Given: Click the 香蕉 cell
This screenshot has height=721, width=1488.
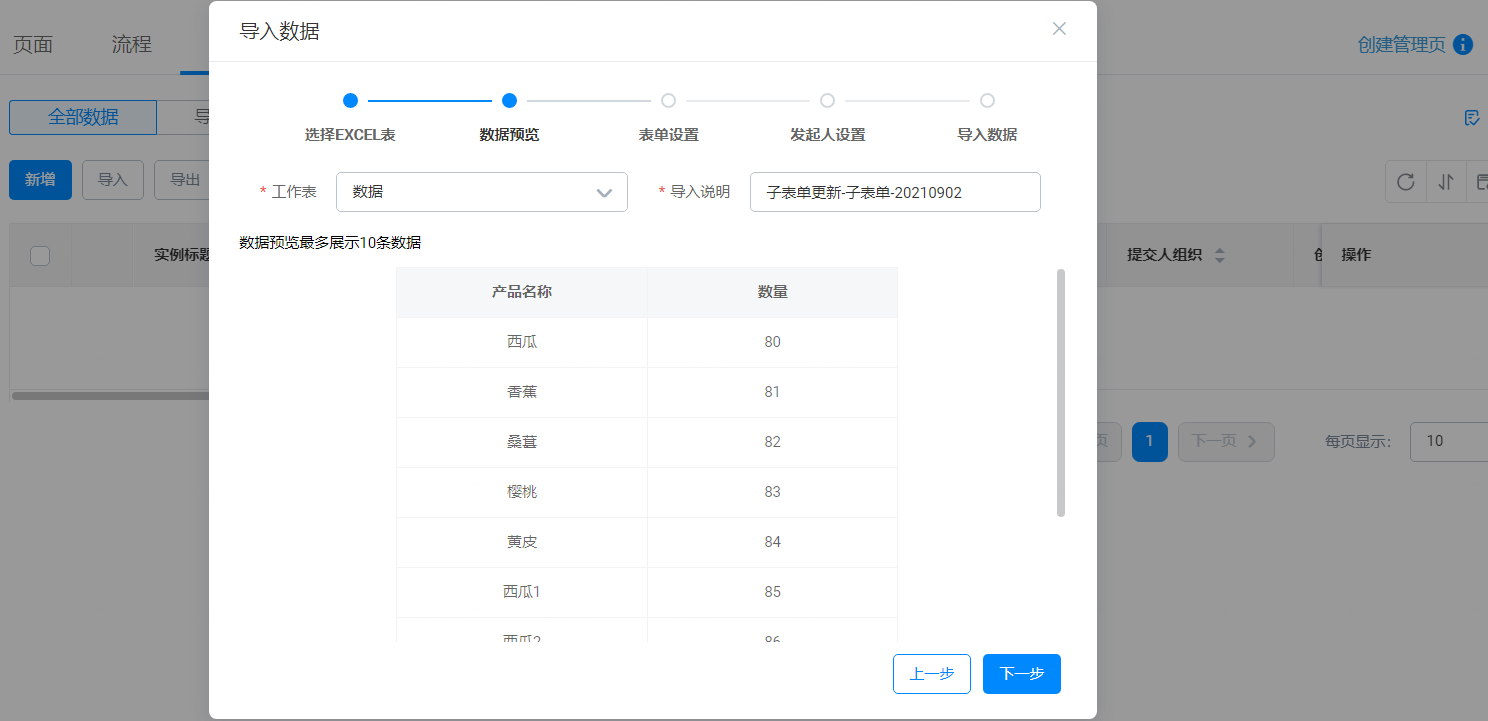Looking at the screenshot, I should [x=522, y=392].
